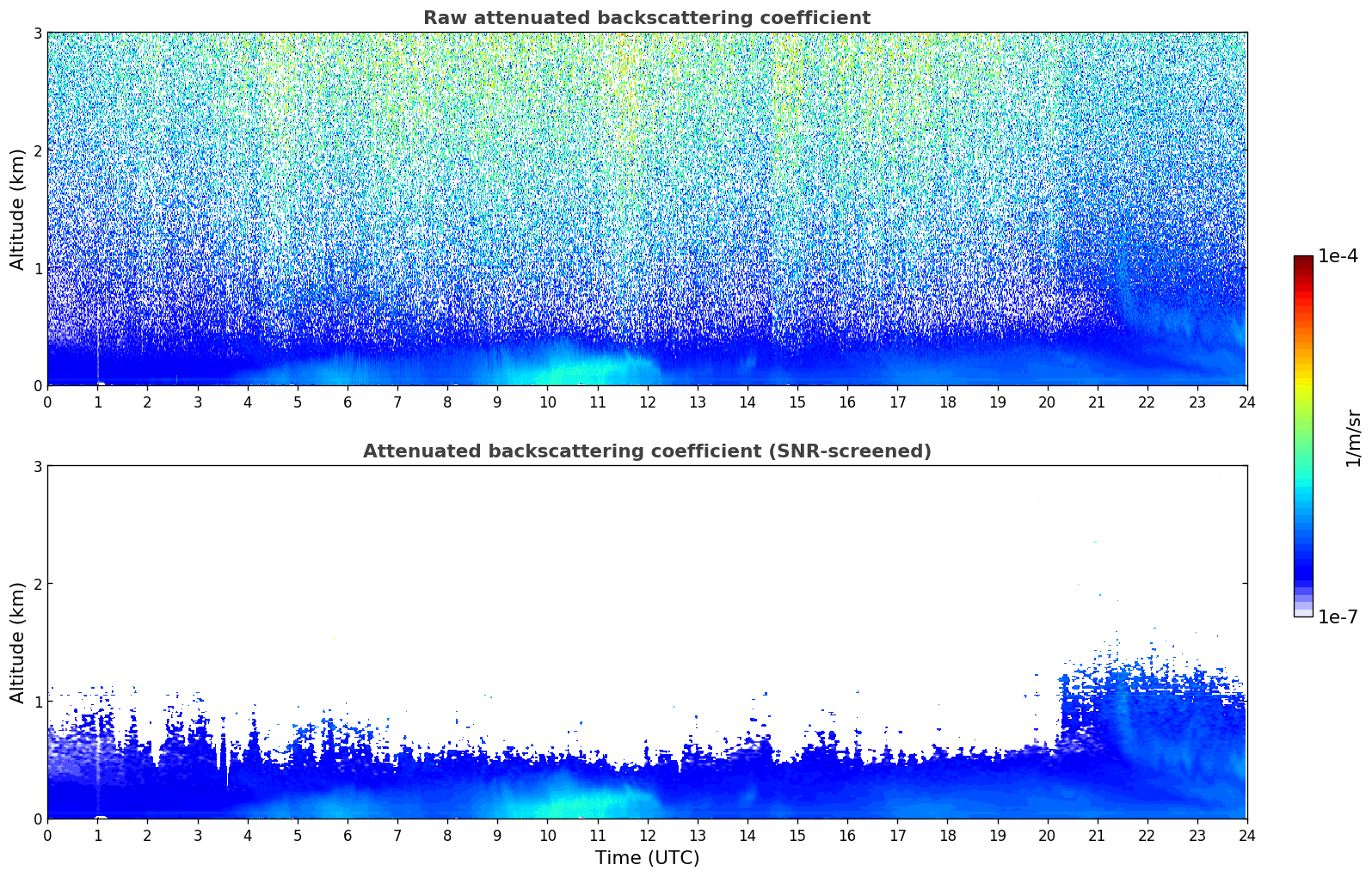The width and height of the screenshot is (1372, 877).
Task: Click hour tick '22' under the SNR-screened plot
Action: point(1147,835)
